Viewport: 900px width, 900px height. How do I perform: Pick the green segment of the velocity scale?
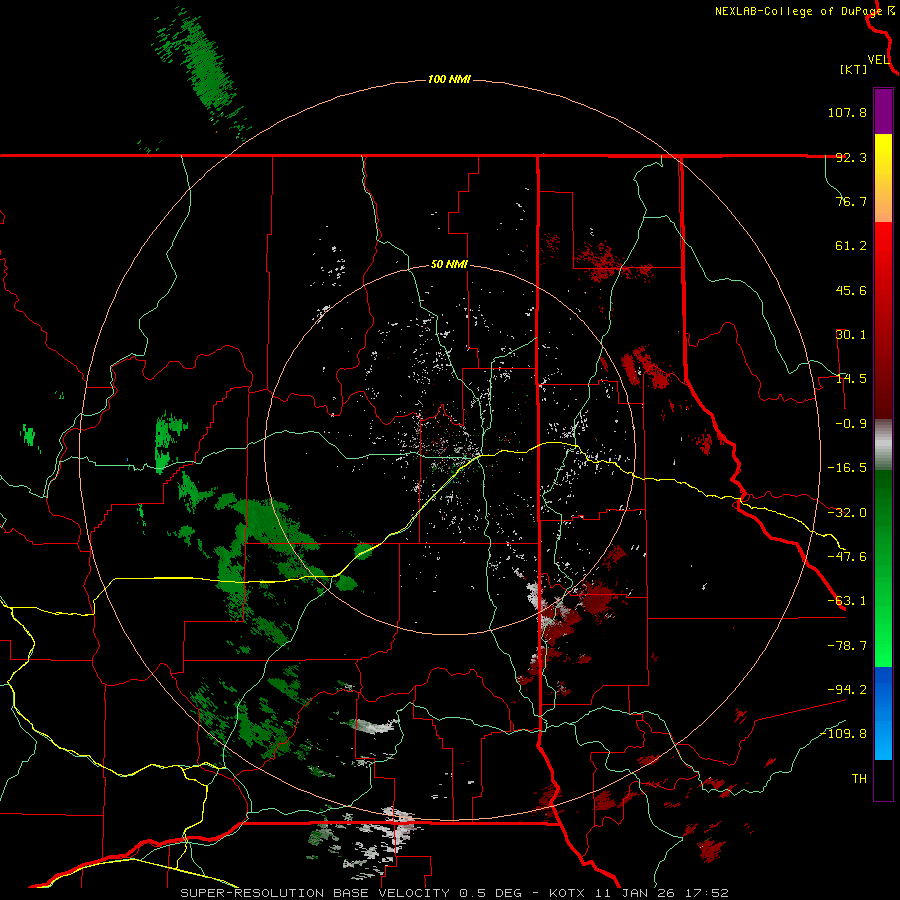click(x=883, y=568)
